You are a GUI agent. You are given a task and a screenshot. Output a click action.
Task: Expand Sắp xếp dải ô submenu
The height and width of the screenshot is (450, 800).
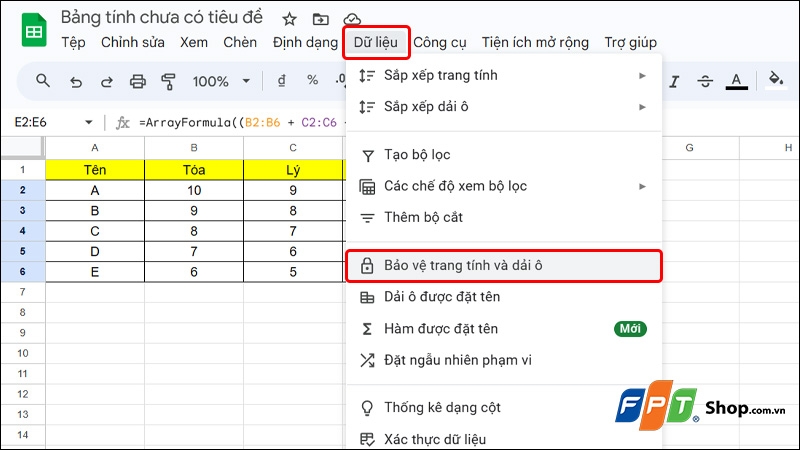point(504,107)
